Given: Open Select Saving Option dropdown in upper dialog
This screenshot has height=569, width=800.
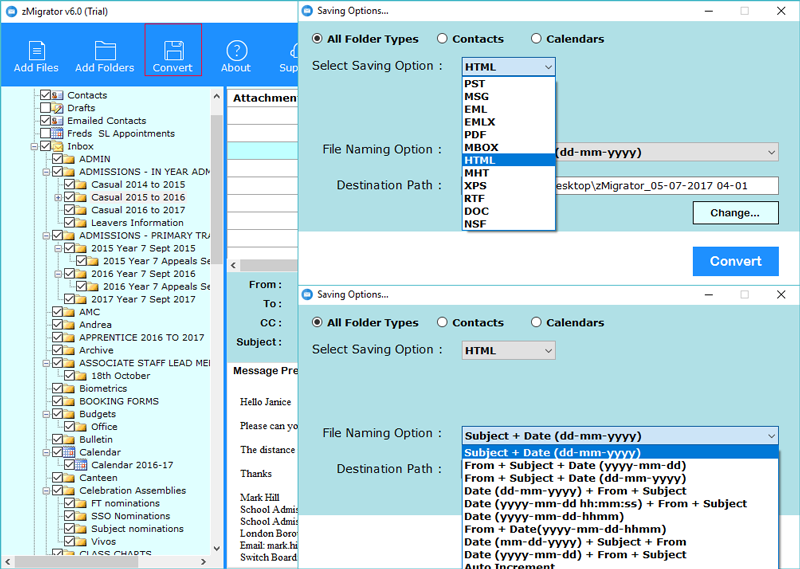Looking at the screenshot, I should tap(508, 67).
